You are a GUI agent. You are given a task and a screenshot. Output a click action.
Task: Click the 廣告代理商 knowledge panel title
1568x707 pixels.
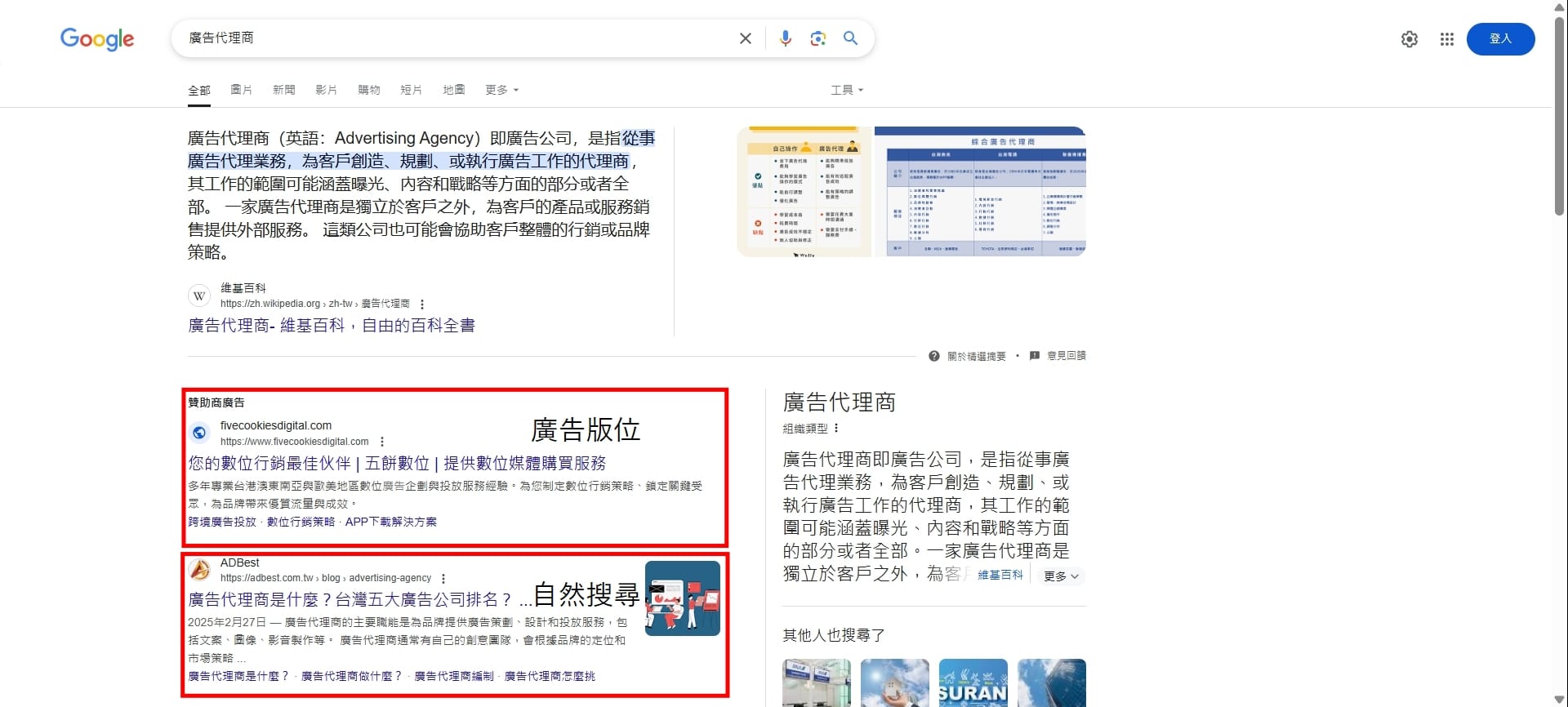coord(840,402)
